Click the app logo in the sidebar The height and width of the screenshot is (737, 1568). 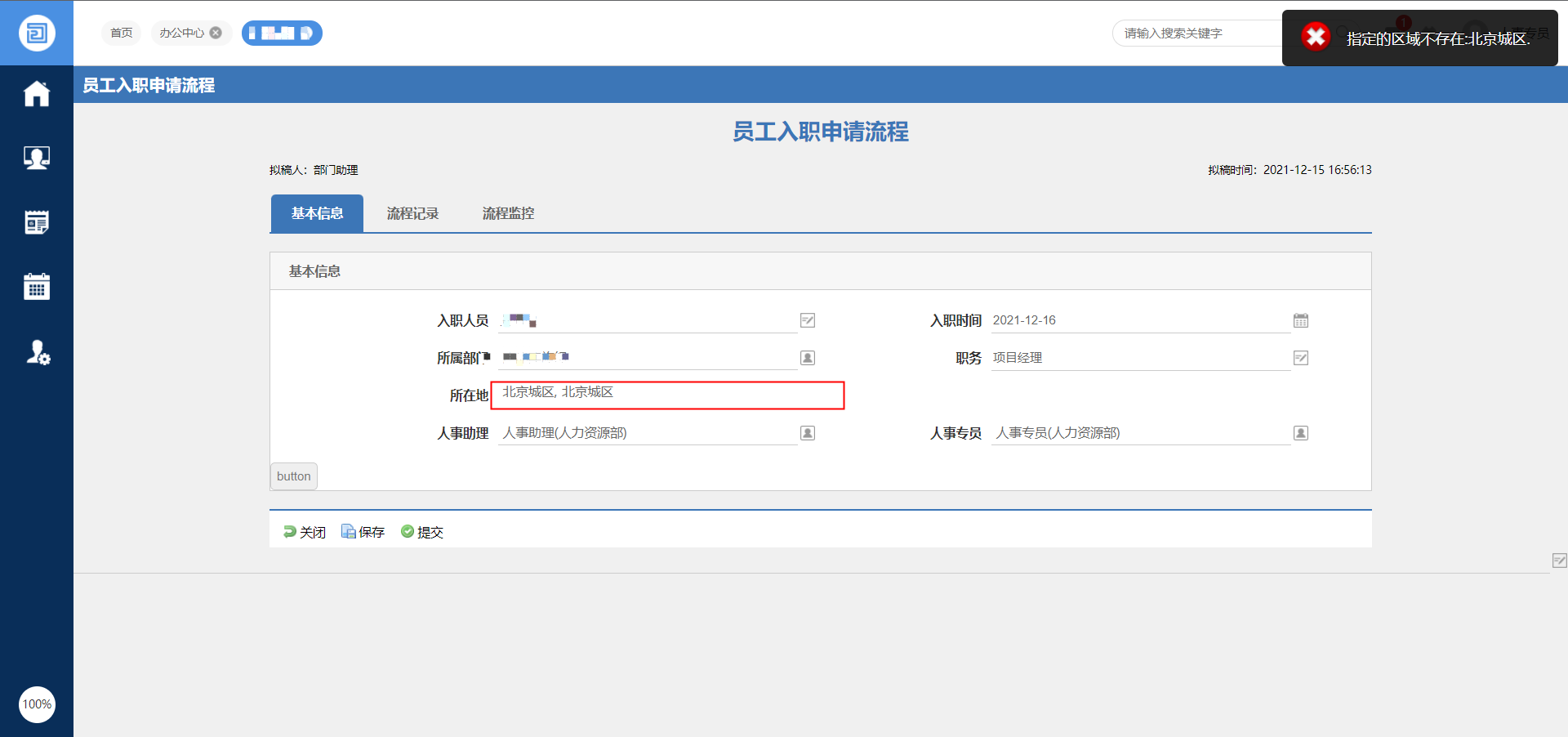(37, 33)
